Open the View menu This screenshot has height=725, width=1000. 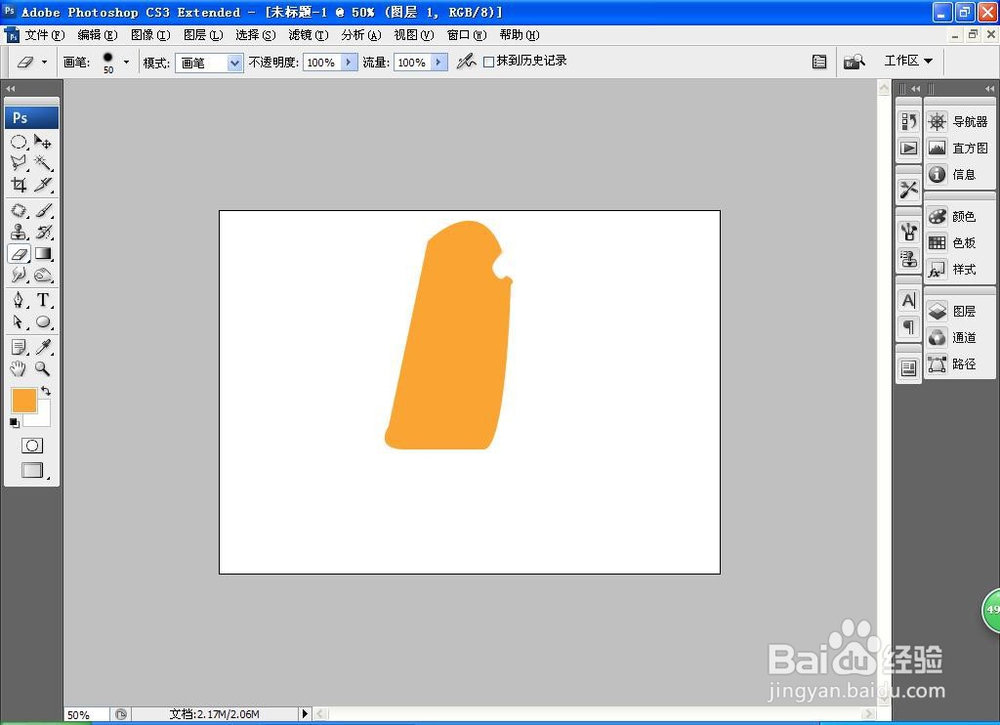414,35
